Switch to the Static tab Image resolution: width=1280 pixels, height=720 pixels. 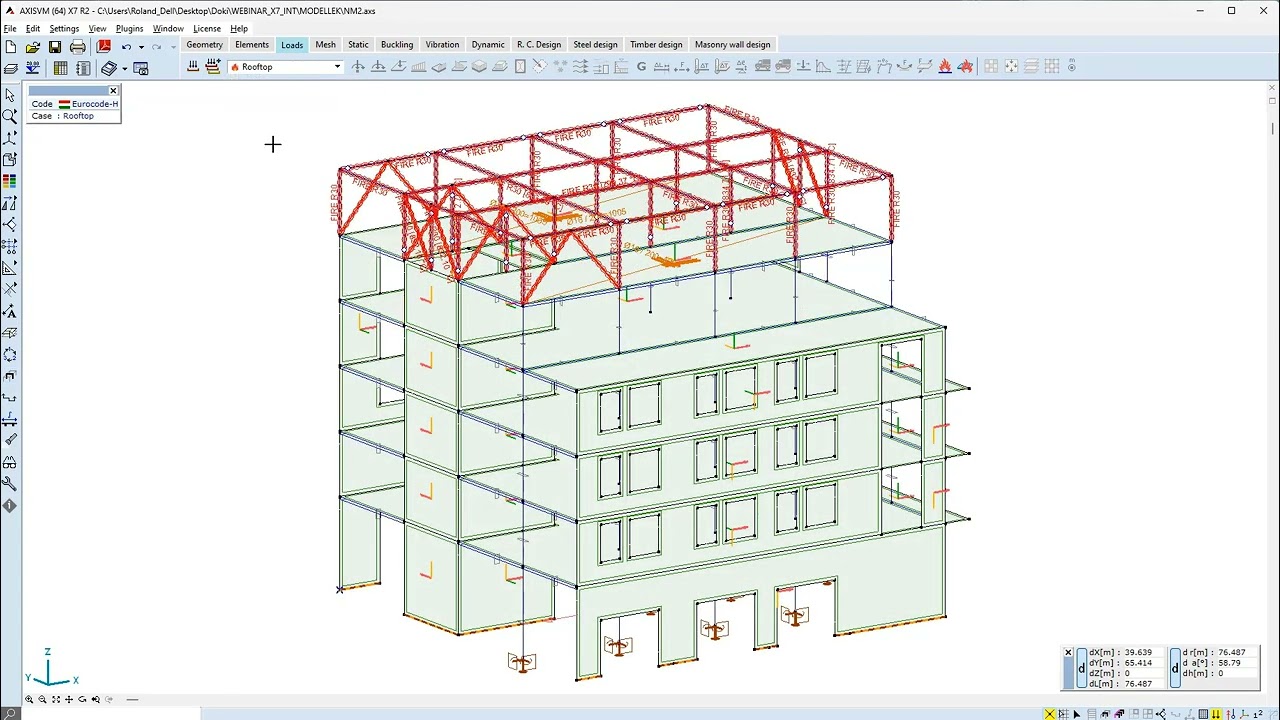358,45
